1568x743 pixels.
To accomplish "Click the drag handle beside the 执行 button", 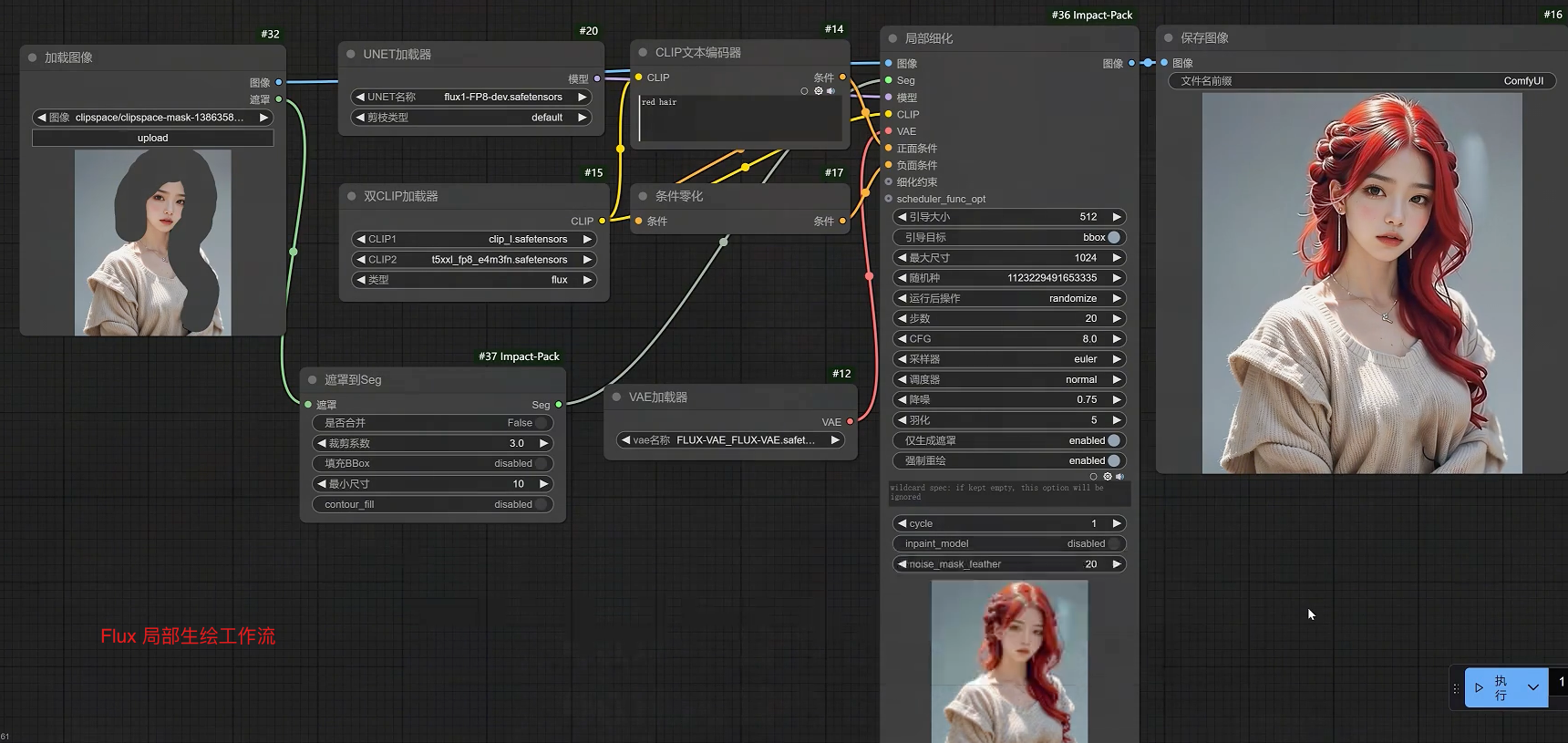I will pyautogui.click(x=1456, y=688).
